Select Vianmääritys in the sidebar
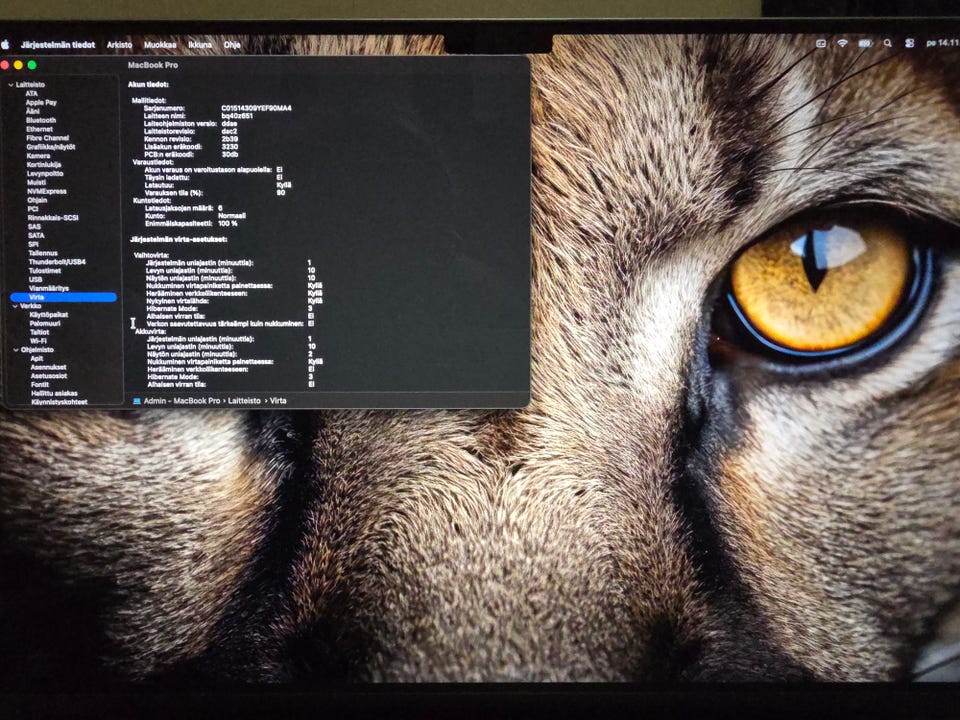 [49, 288]
